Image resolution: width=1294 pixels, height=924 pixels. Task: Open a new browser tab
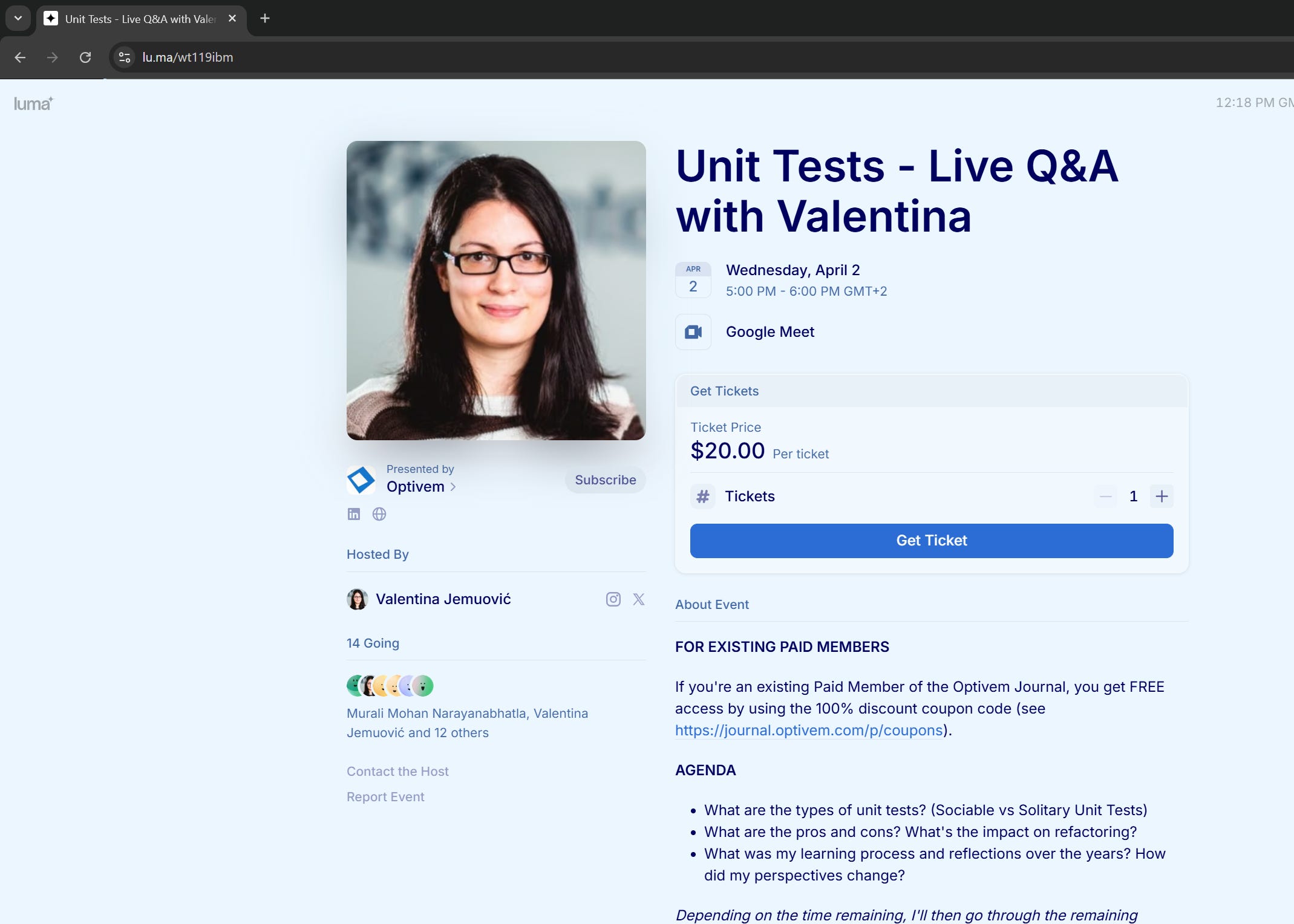coord(264,18)
